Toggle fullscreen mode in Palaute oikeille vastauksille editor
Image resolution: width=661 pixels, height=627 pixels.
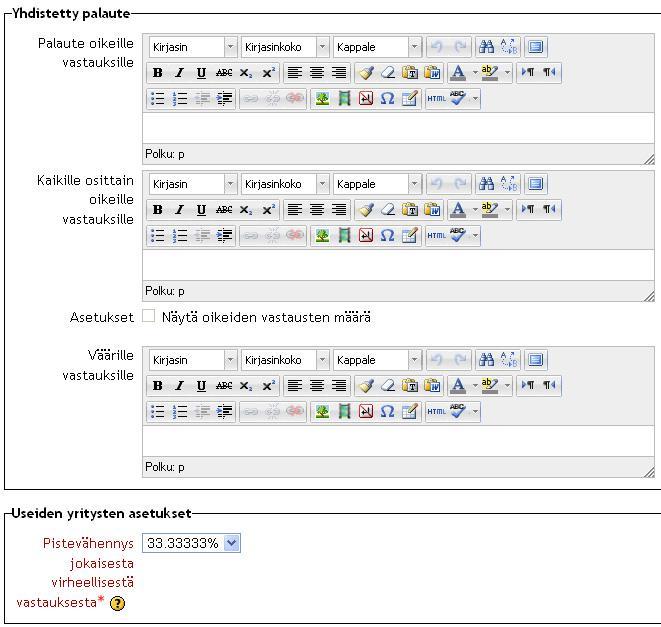point(536,46)
